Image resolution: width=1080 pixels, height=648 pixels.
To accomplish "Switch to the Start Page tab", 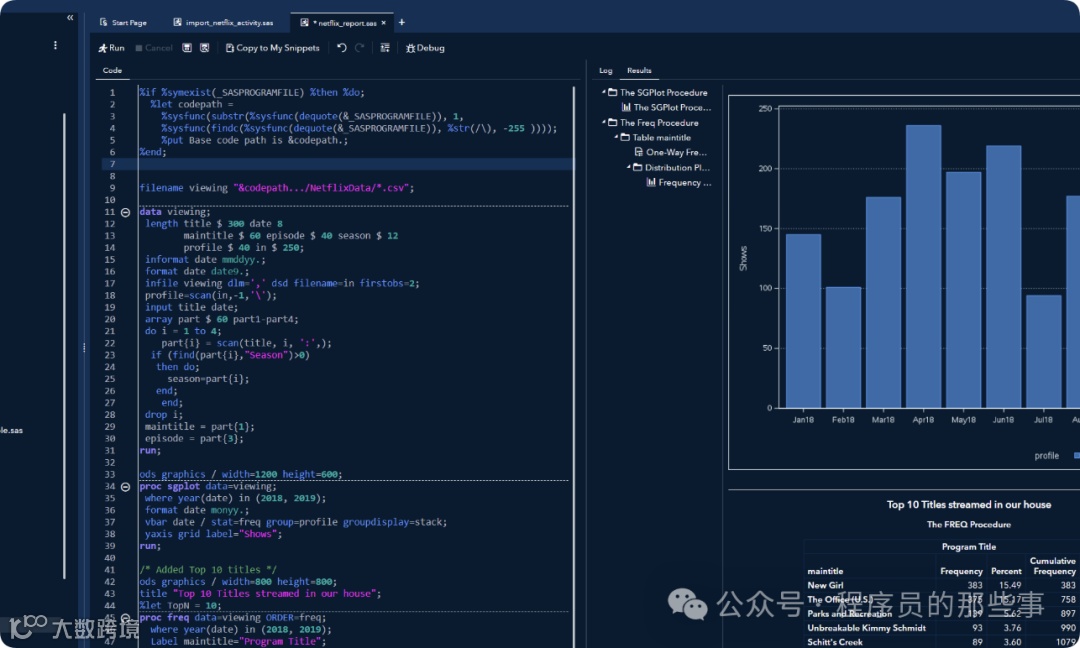I will point(123,23).
